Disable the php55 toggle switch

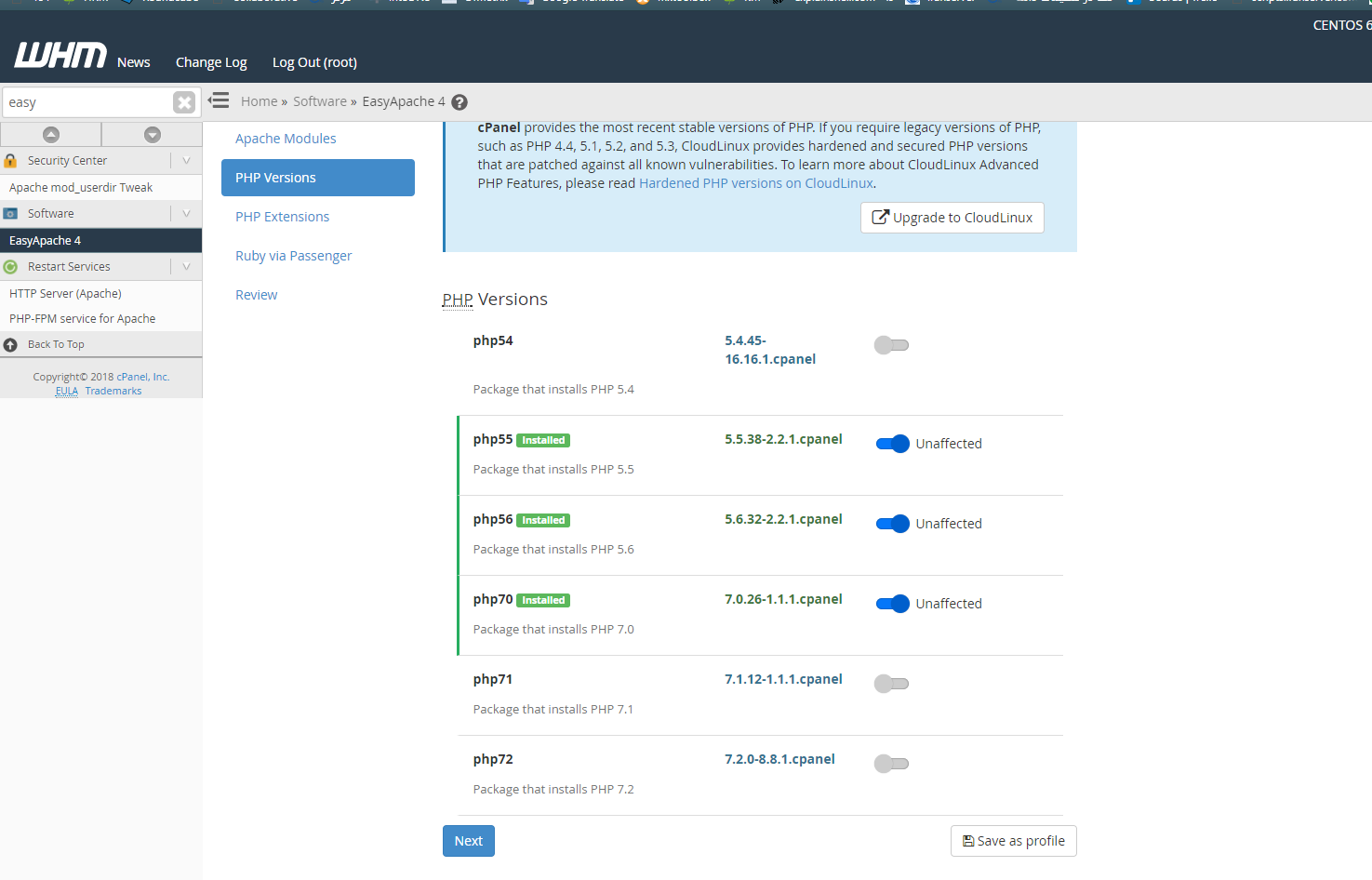click(x=893, y=444)
